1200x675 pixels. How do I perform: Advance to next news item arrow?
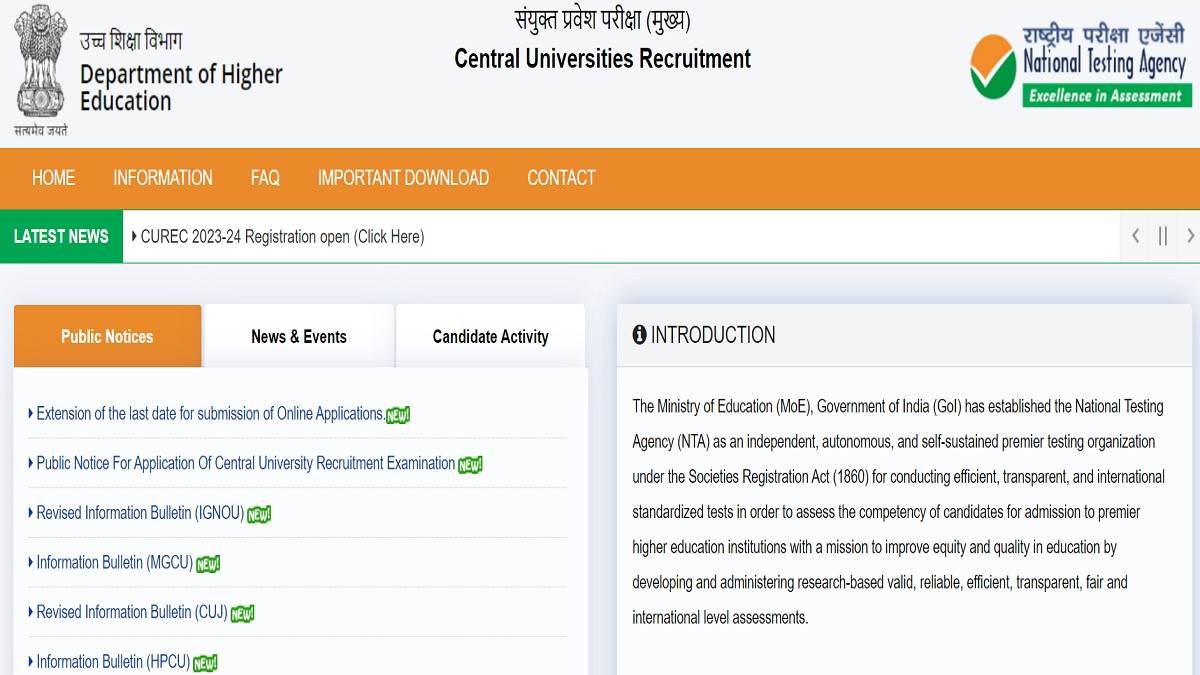(1190, 236)
